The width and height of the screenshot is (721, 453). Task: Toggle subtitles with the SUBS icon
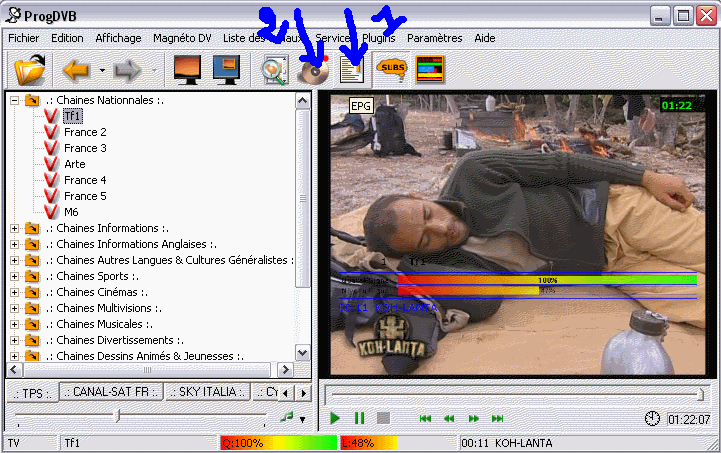pyautogui.click(x=391, y=69)
